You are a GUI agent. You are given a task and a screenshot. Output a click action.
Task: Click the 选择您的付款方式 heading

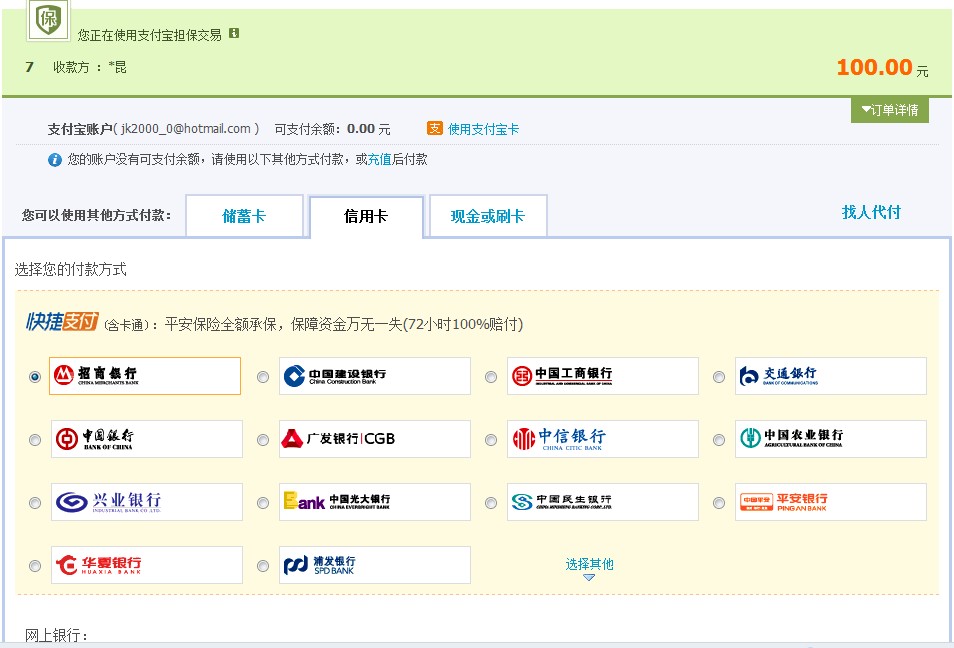71,269
